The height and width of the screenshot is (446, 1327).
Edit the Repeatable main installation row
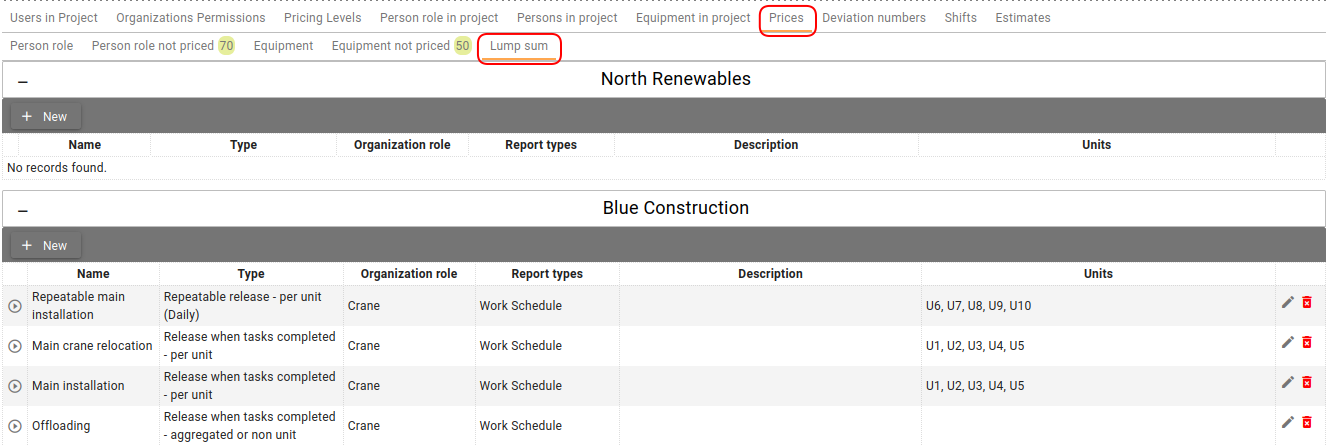coord(1288,302)
